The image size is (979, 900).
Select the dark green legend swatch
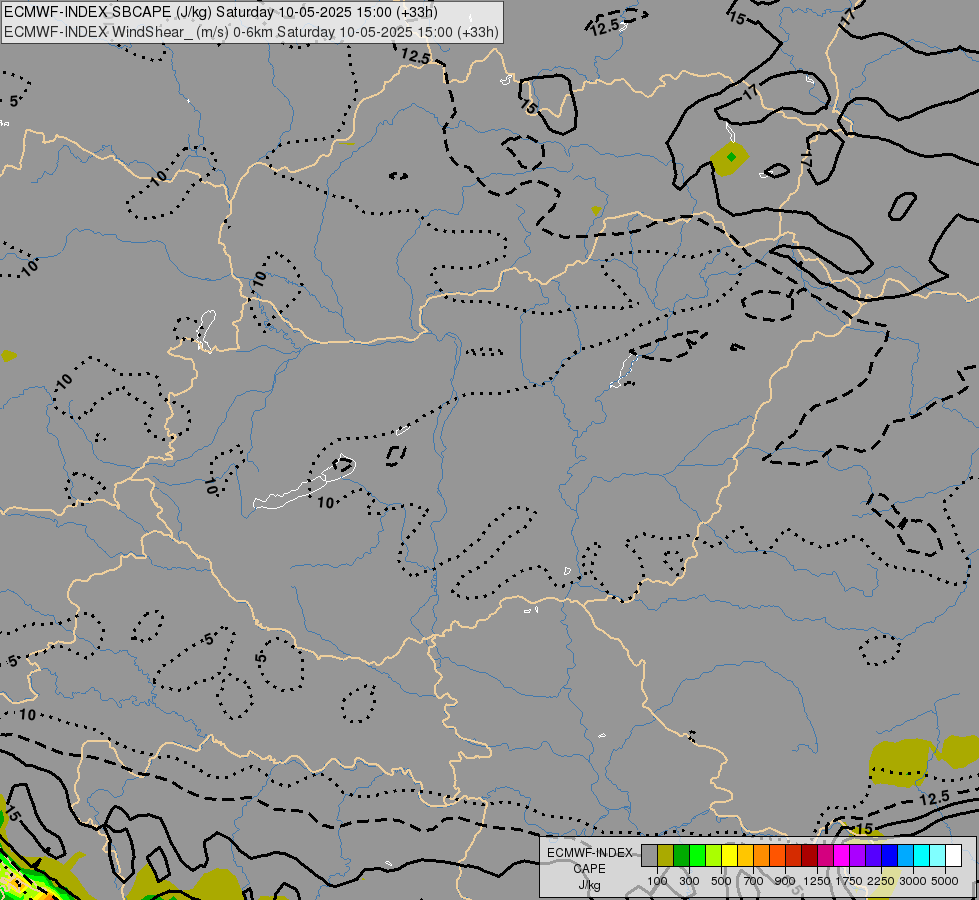681,856
